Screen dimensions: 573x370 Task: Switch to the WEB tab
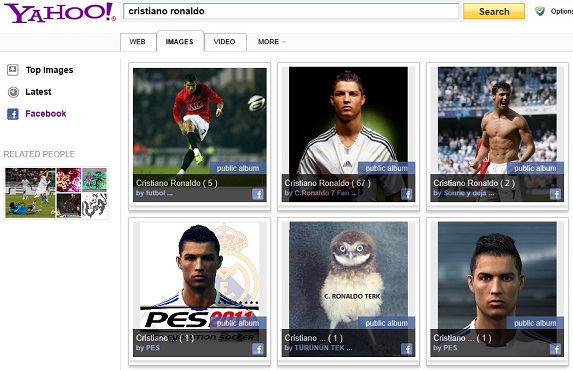pos(137,42)
